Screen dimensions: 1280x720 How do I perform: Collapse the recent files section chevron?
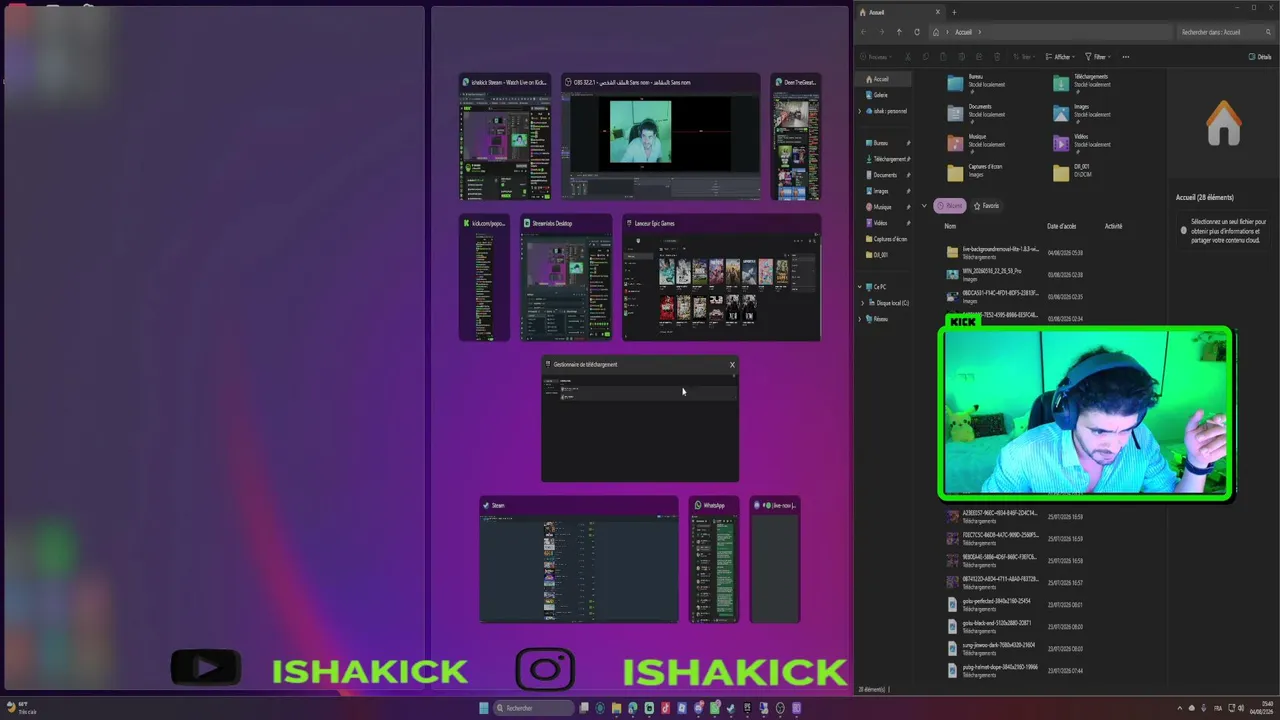(924, 206)
